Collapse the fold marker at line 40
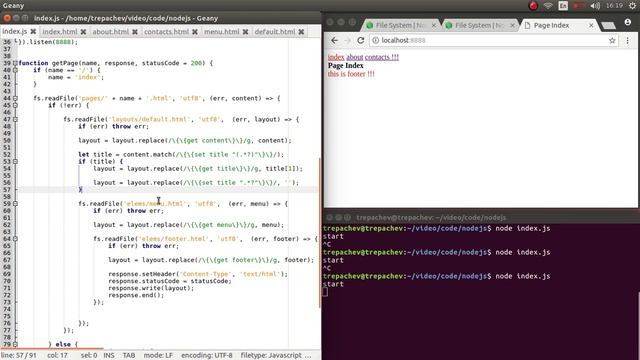640x360 pixels. coord(15,70)
